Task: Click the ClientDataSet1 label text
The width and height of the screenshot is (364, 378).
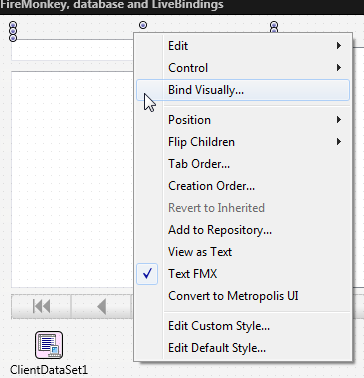Action: (x=49, y=370)
